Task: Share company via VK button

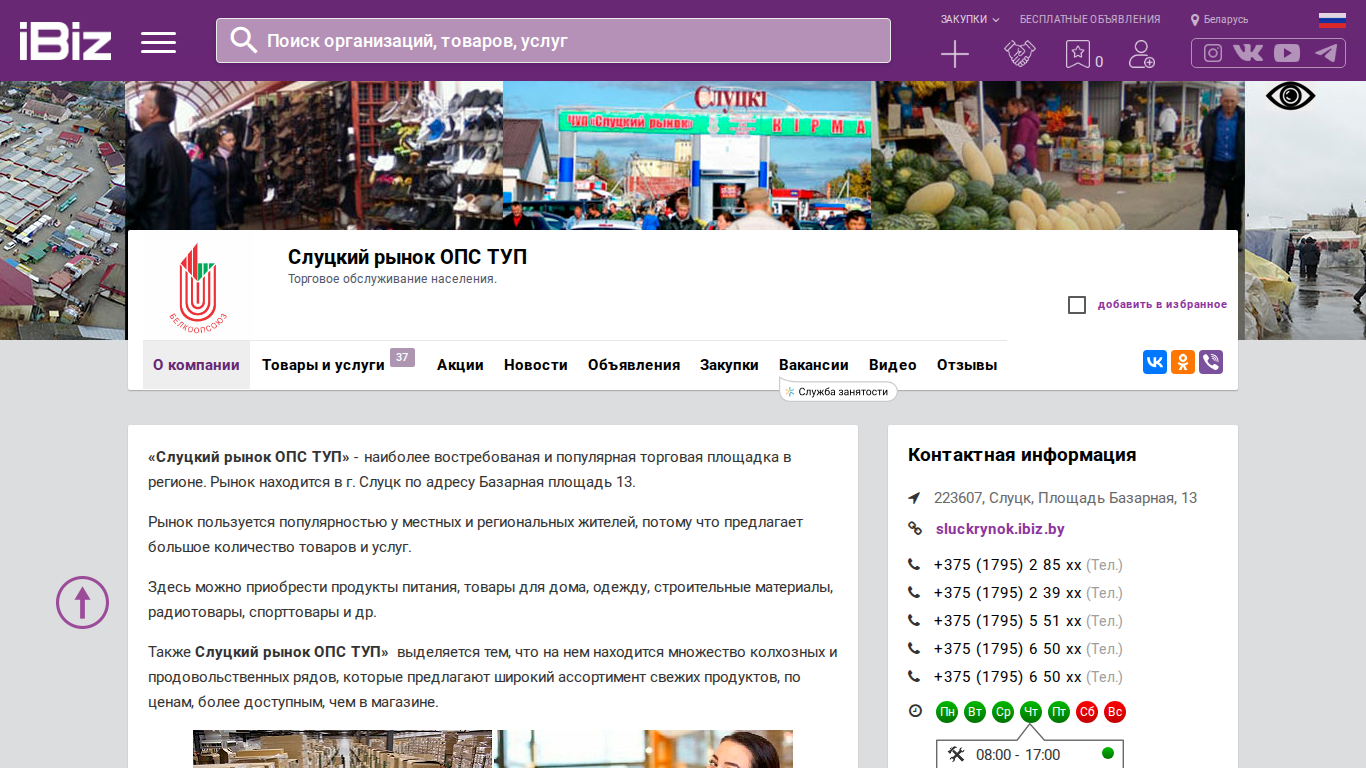Action: point(1155,362)
